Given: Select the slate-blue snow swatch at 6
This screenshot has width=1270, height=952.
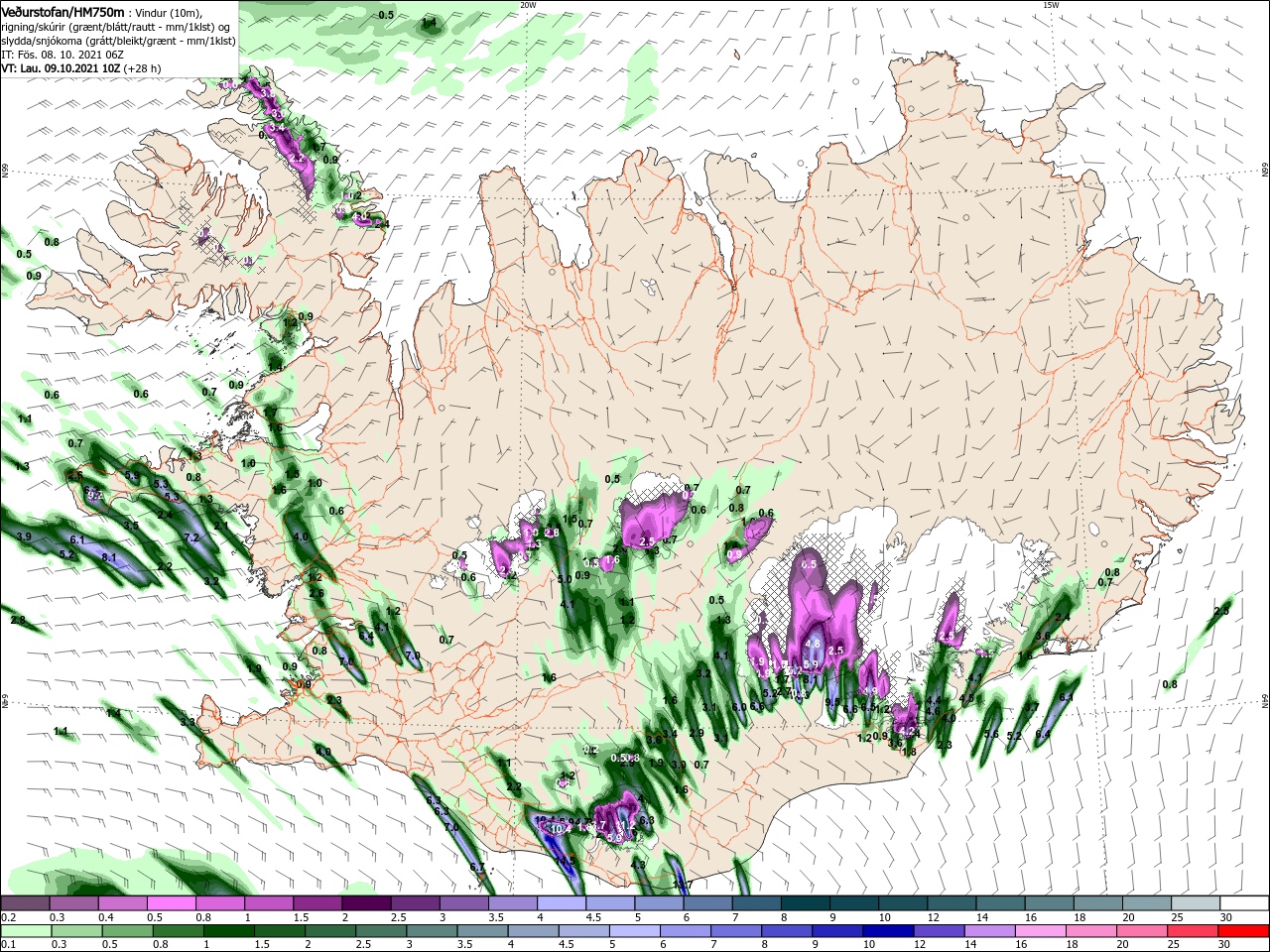Looking at the screenshot, I should tap(706, 902).
